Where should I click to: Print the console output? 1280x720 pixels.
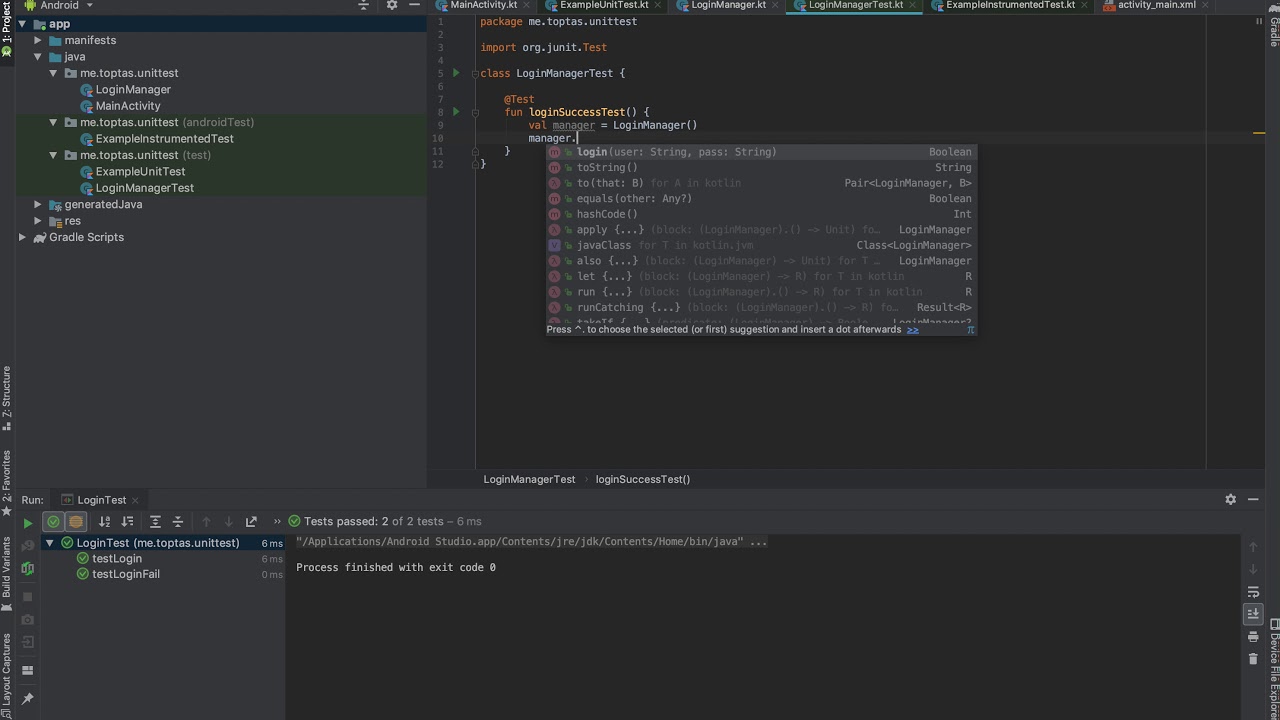point(1253,637)
